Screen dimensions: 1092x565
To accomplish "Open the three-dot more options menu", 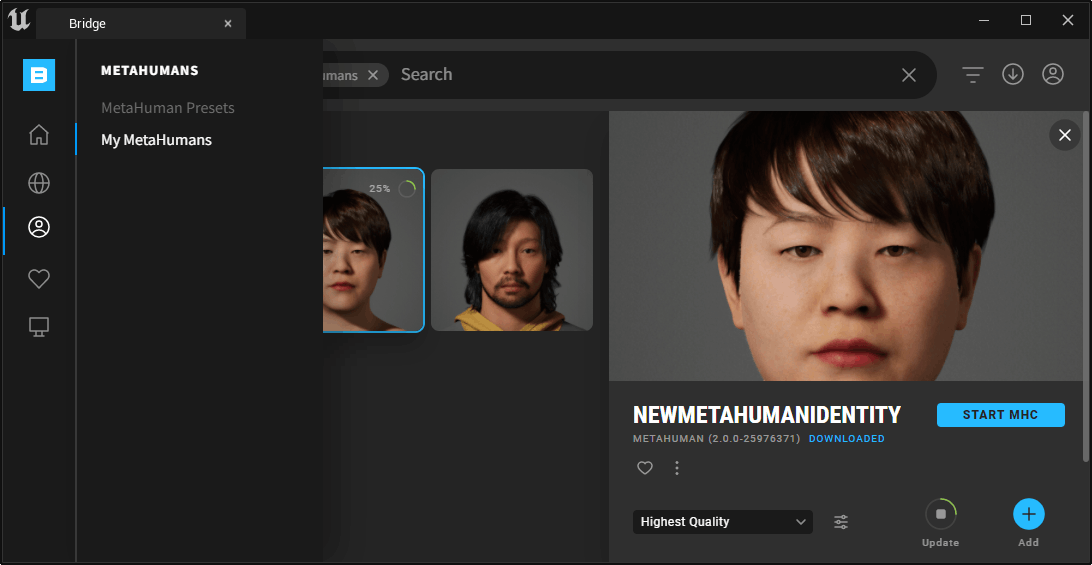I will pos(677,468).
